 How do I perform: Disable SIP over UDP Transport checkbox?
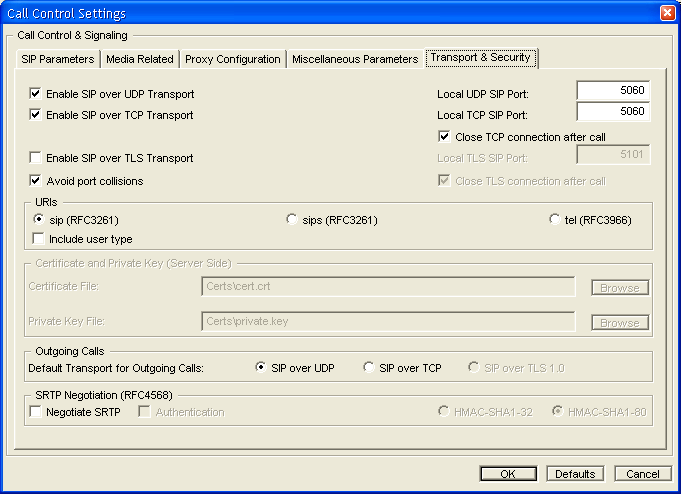(x=36, y=94)
